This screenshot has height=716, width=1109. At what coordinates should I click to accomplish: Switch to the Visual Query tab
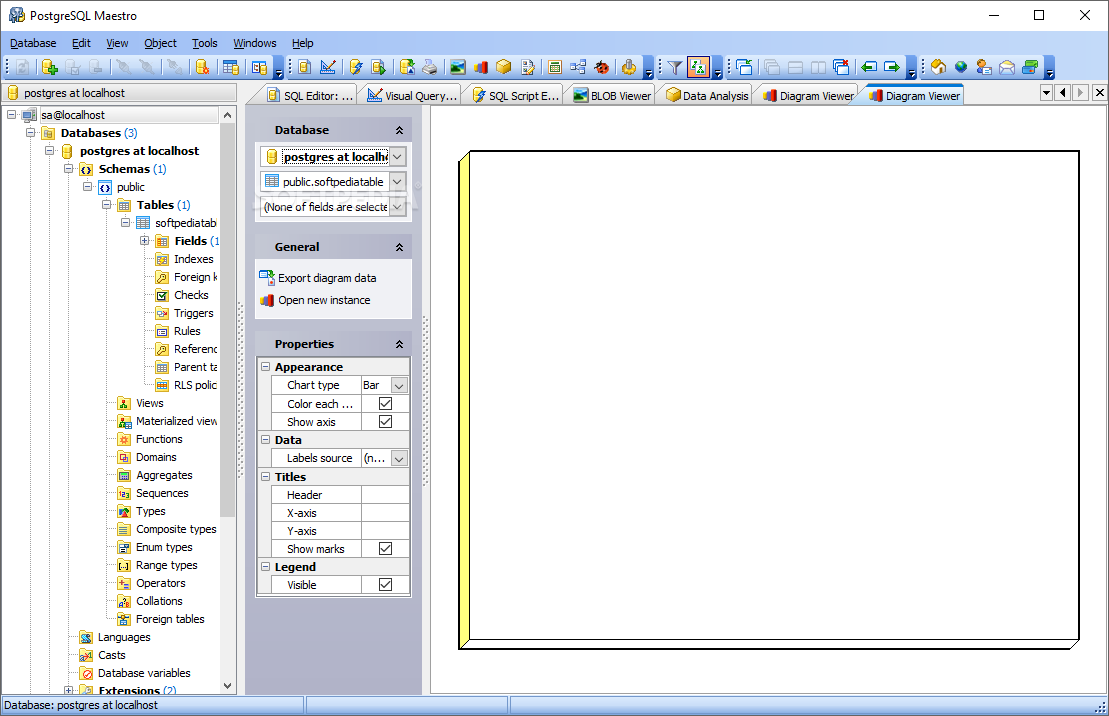[412, 96]
